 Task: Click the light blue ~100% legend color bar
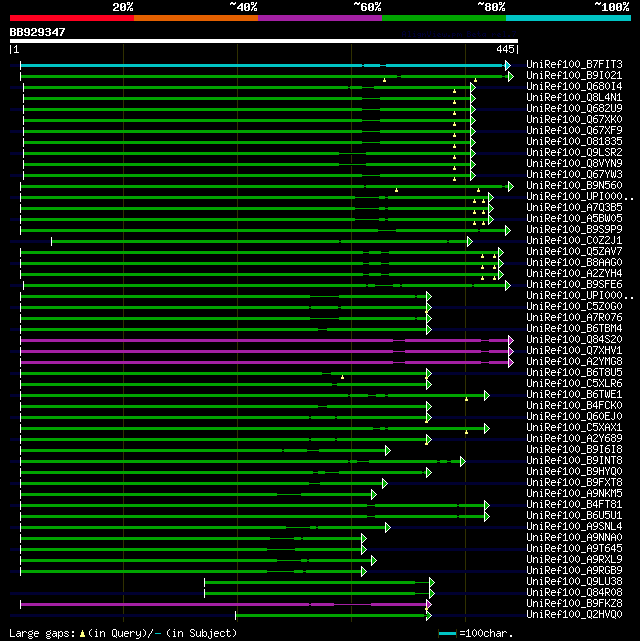[x=568, y=18]
